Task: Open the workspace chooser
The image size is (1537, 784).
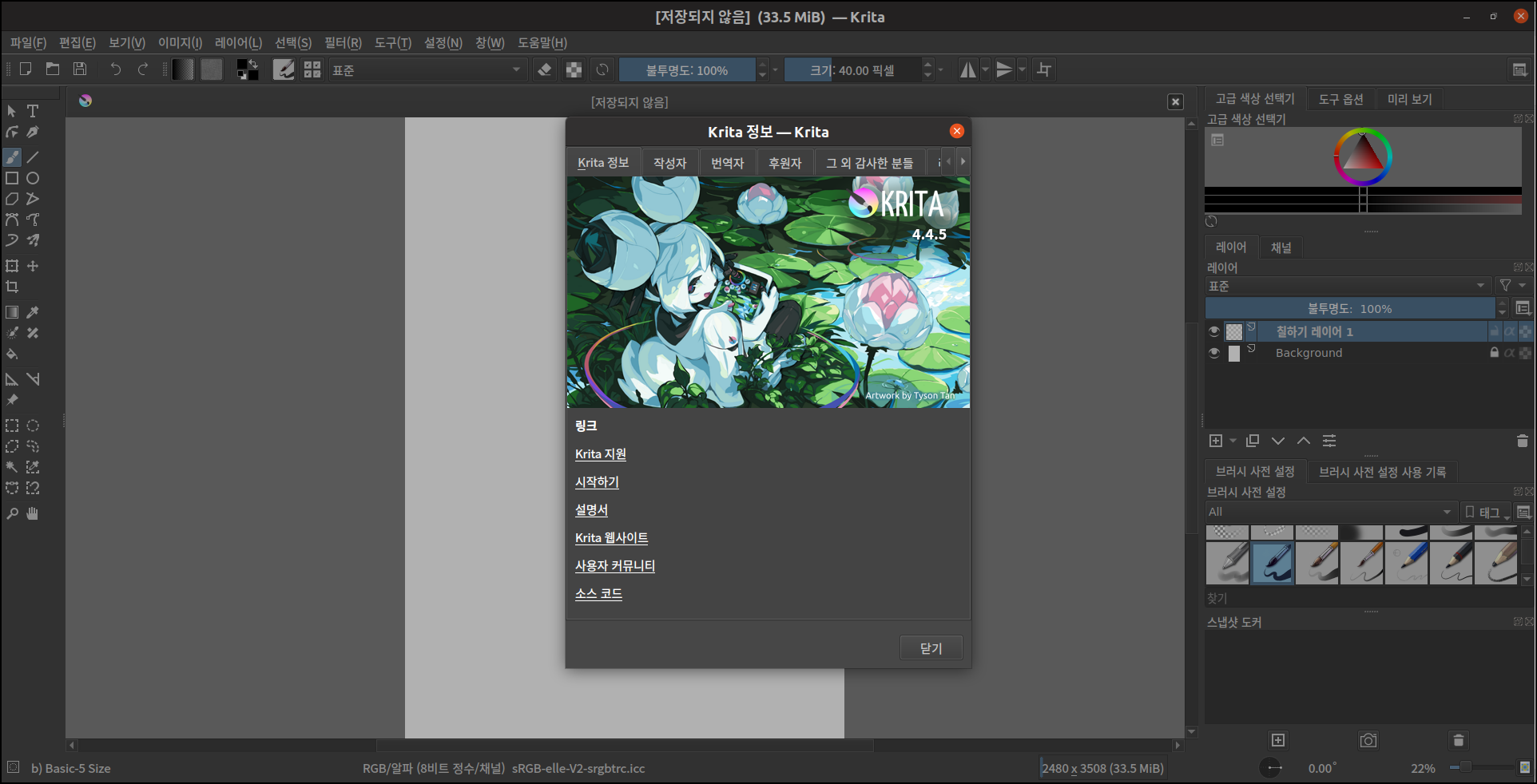Action: pyautogui.click(x=1519, y=69)
